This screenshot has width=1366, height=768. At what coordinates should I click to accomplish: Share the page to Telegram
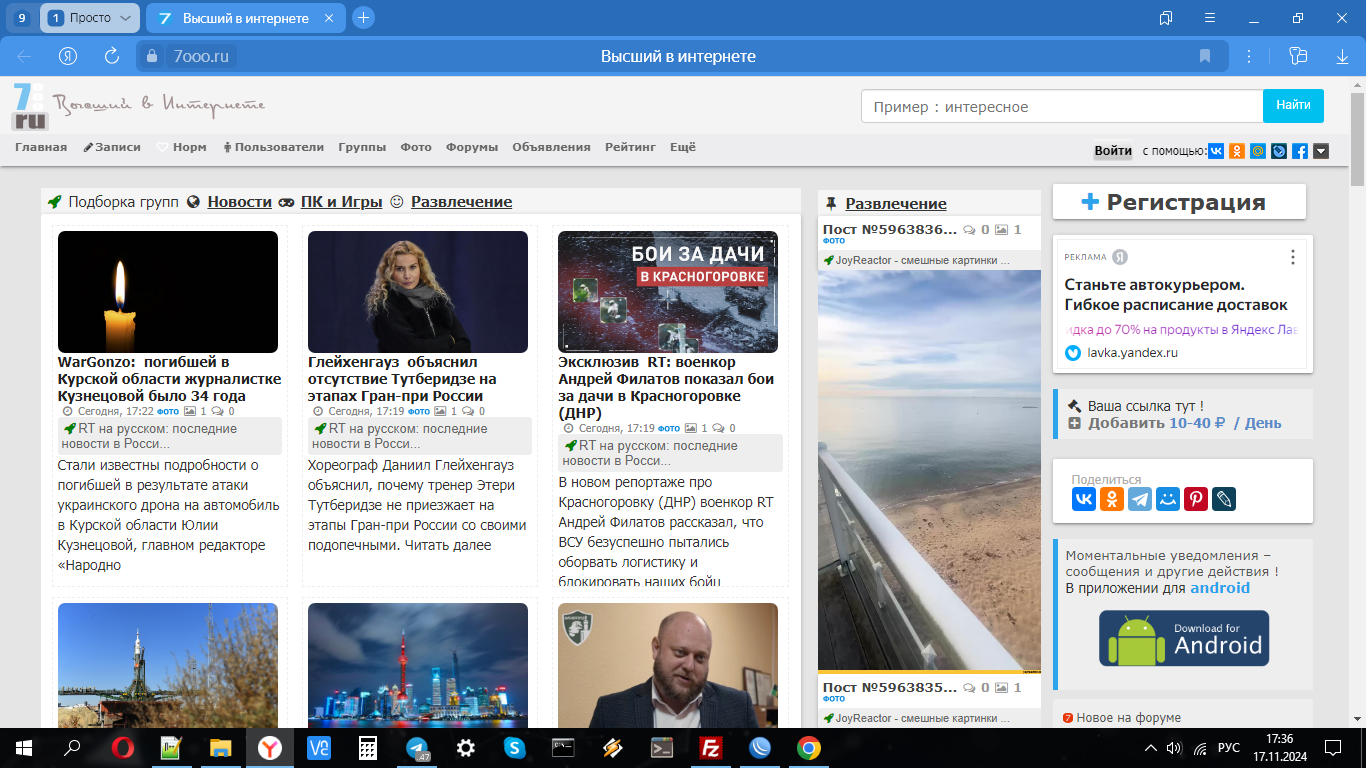tap(1140, 499)
